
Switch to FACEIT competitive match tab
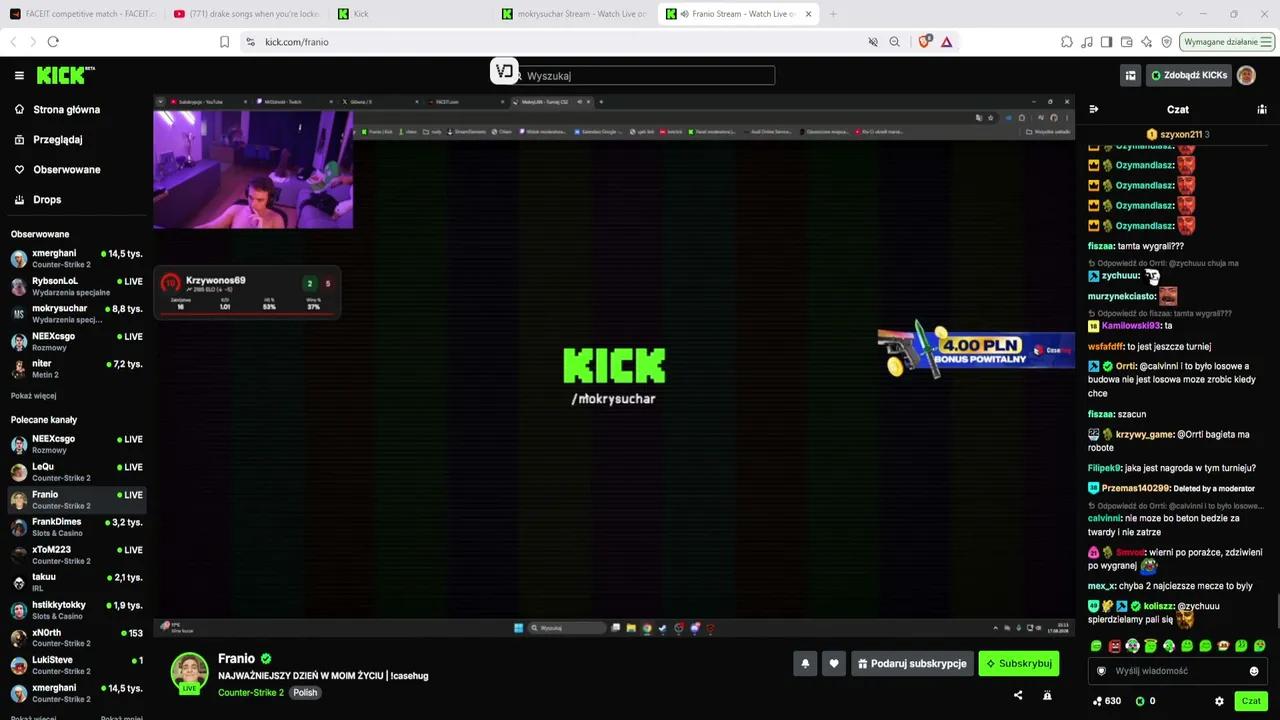pos(82,14)
